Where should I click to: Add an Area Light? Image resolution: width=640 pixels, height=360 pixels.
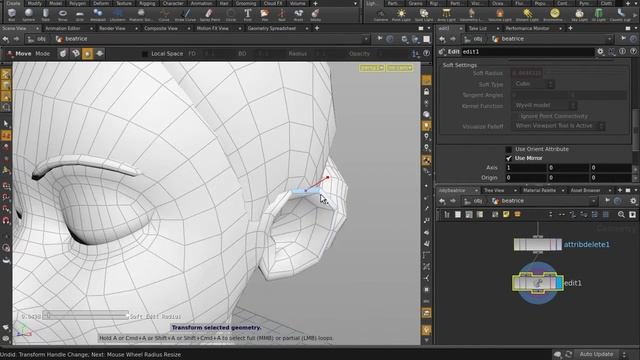click(x=446, y=15)
